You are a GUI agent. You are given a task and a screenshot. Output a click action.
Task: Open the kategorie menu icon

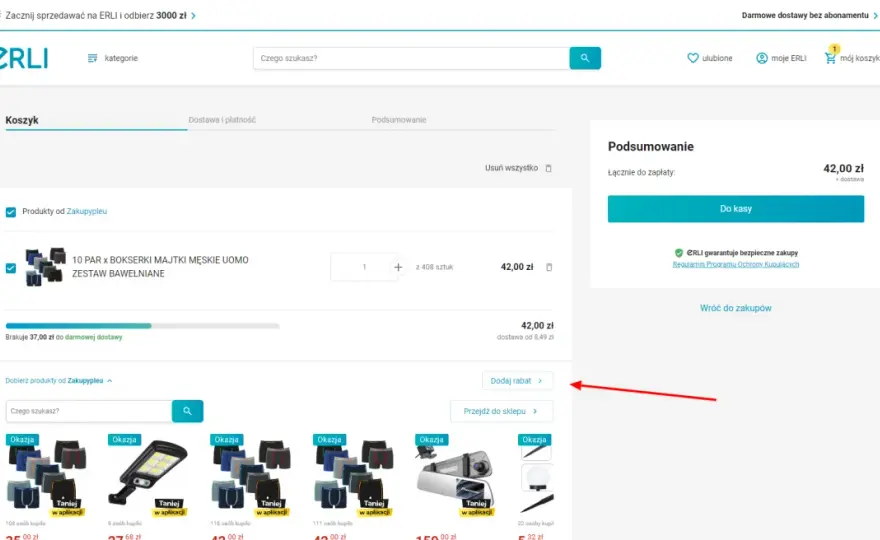[93, 58]
